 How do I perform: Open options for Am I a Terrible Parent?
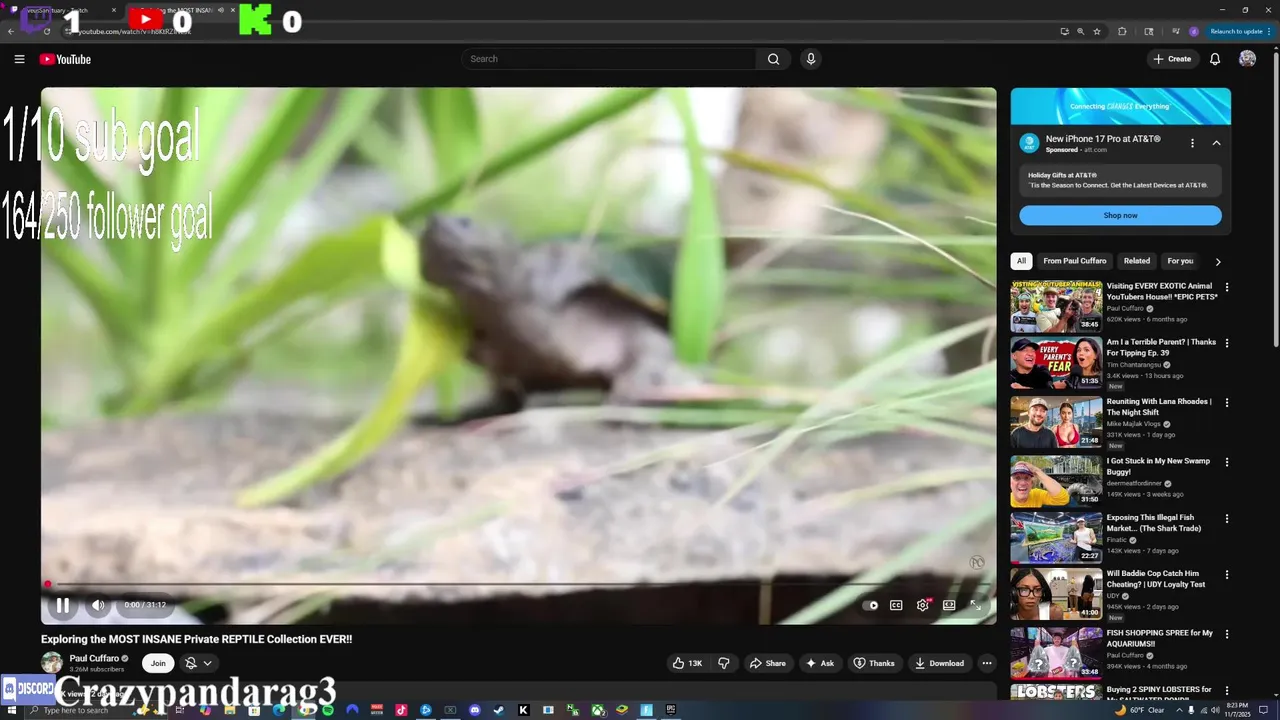(x=1227, y=343)
